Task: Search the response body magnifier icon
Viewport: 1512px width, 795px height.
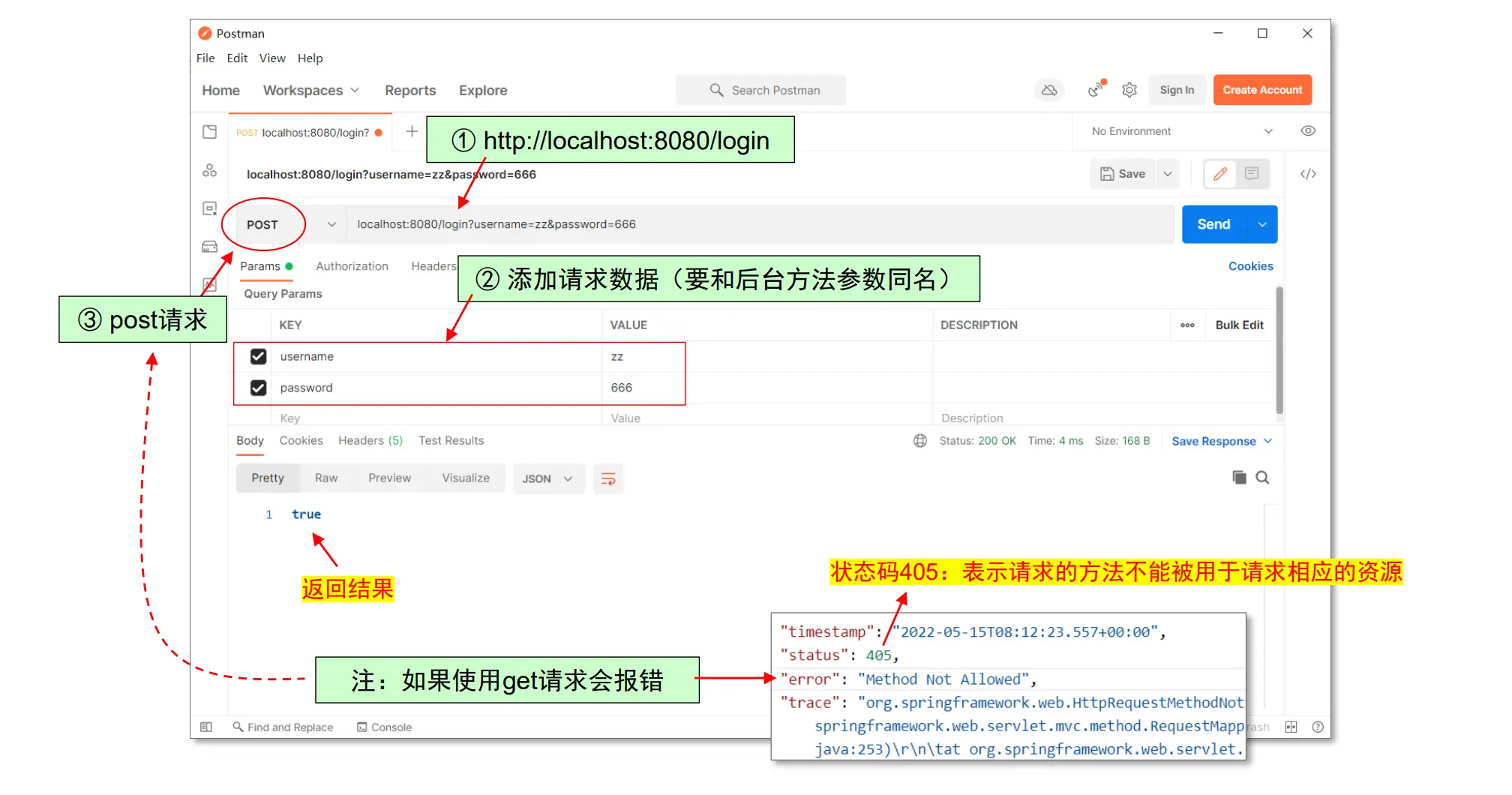Action: coord(1262,478)
